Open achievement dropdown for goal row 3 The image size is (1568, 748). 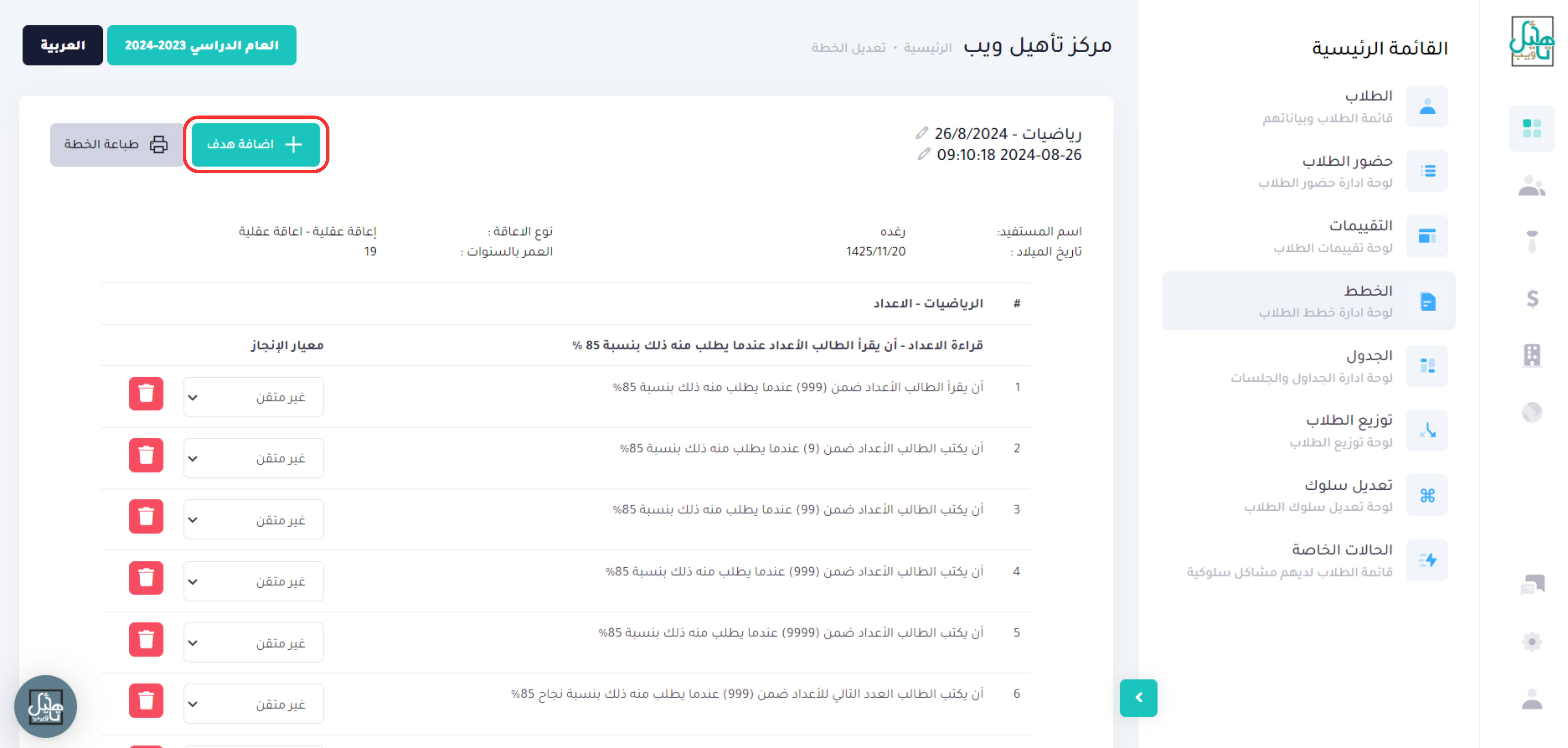(253, 520)
